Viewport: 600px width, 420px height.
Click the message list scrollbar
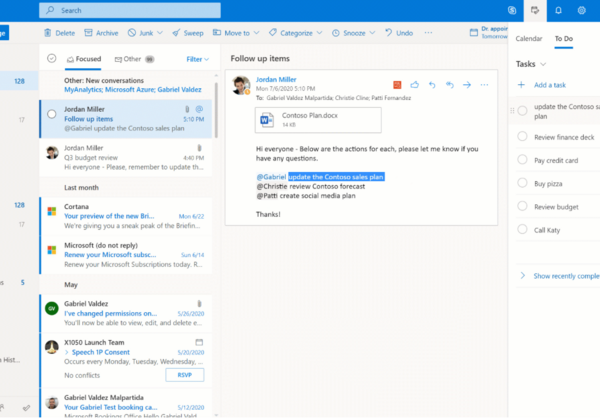[x=216, y=109]
